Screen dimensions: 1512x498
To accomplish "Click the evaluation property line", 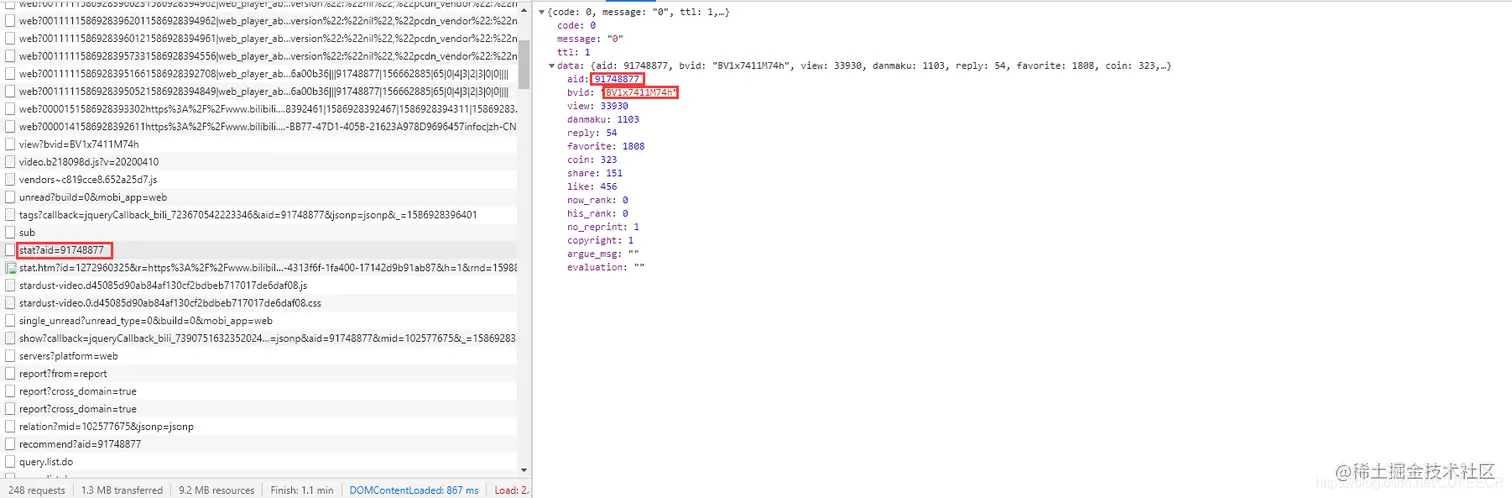I will click(606, 267).
